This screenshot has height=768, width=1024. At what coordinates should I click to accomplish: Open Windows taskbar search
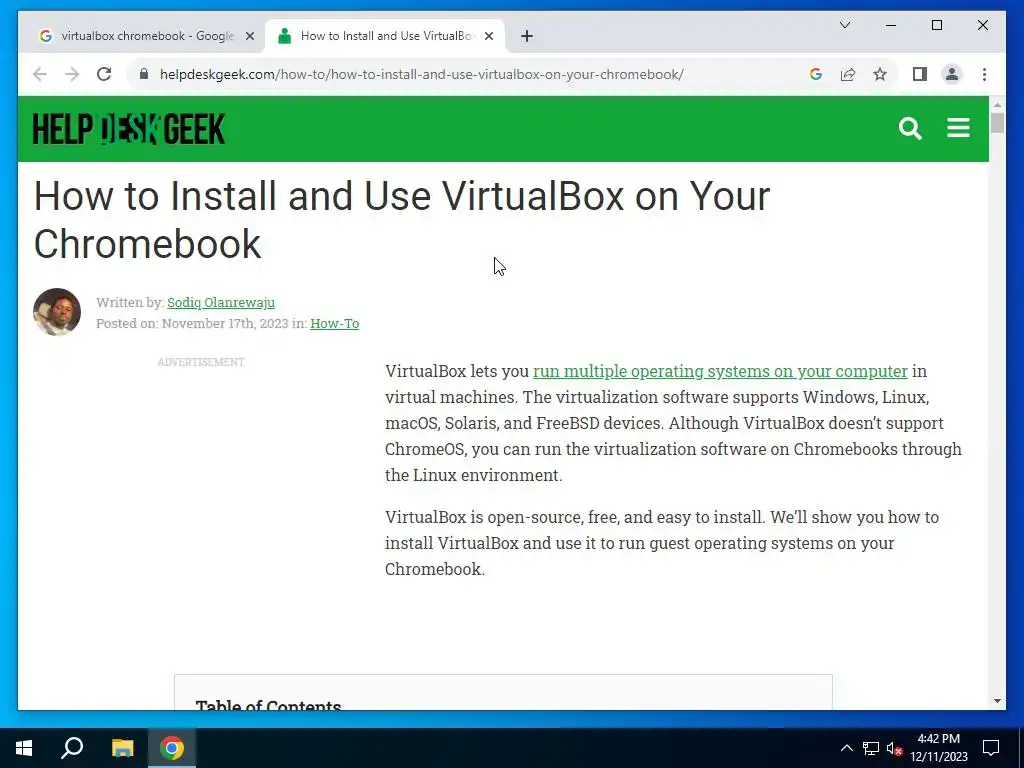tap(72, 748)
